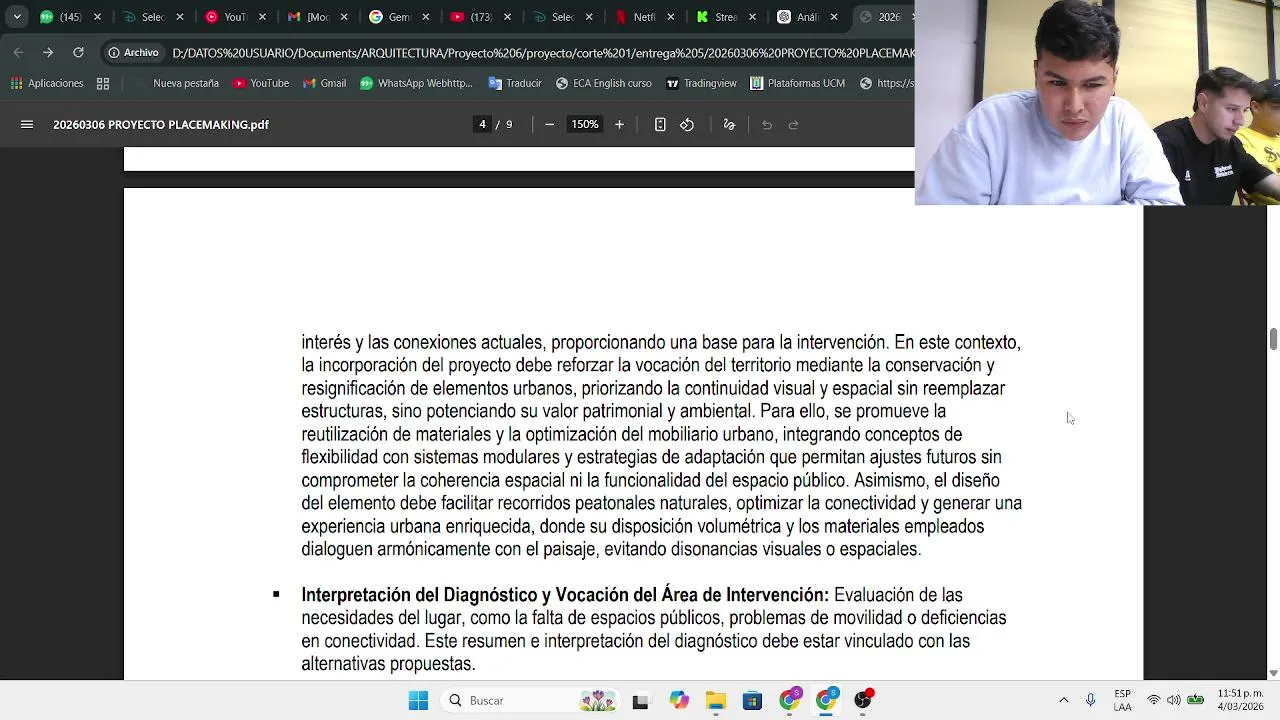
Task: Click the fit to page icon
Action: point(660,125)
